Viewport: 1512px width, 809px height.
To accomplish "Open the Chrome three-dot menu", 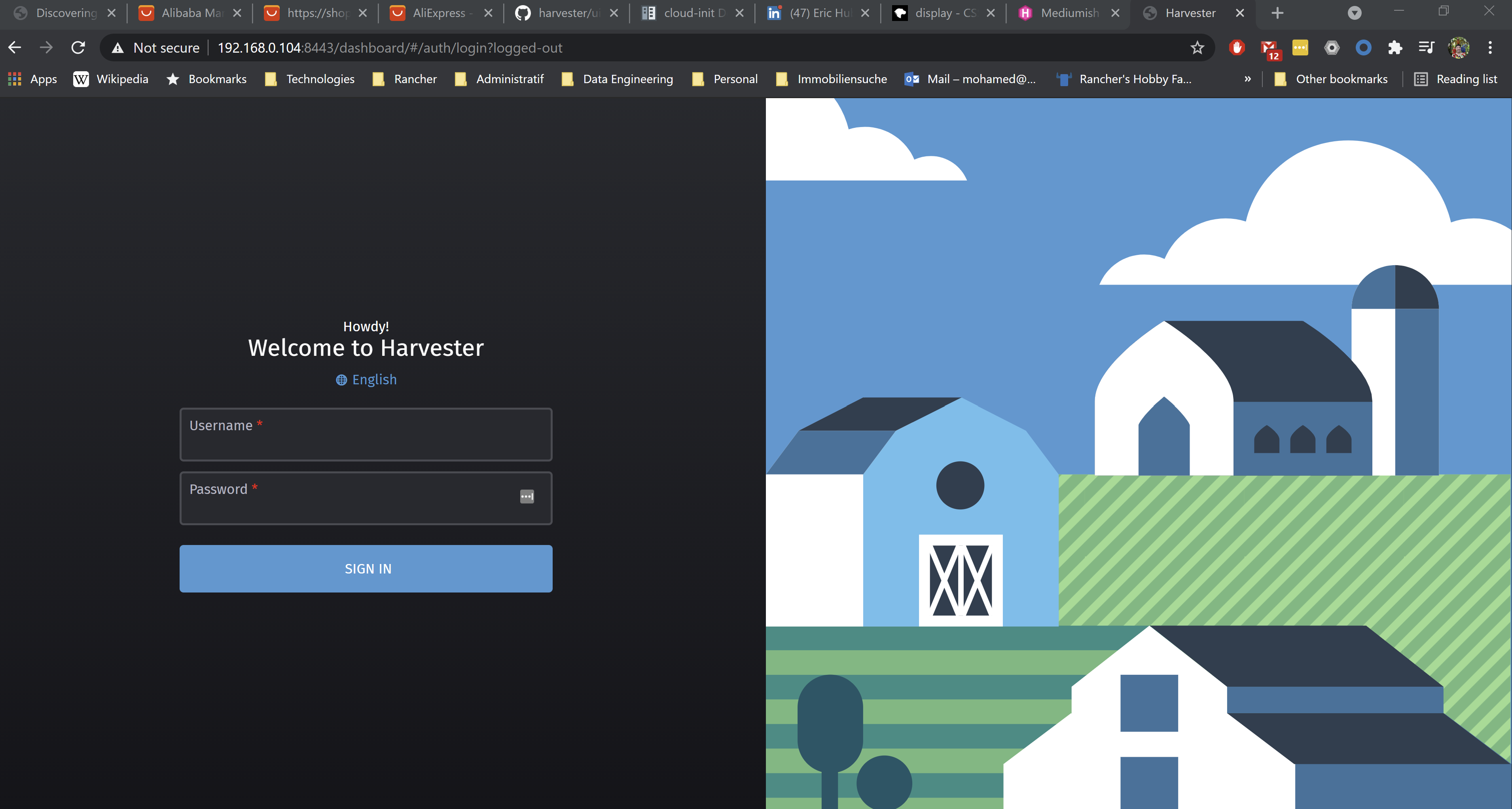I will (x=1490, y=47).
